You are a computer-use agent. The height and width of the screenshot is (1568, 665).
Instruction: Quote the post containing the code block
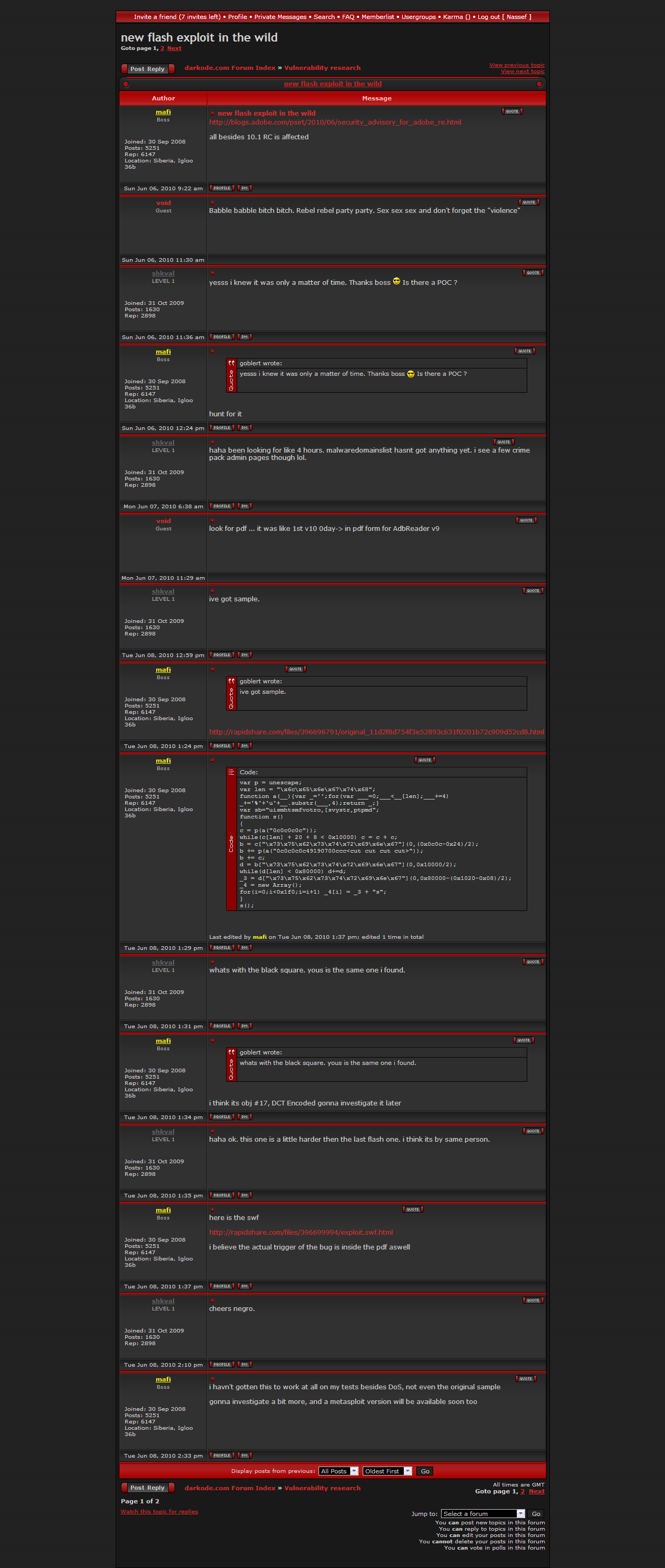click(x=424, y=760)
